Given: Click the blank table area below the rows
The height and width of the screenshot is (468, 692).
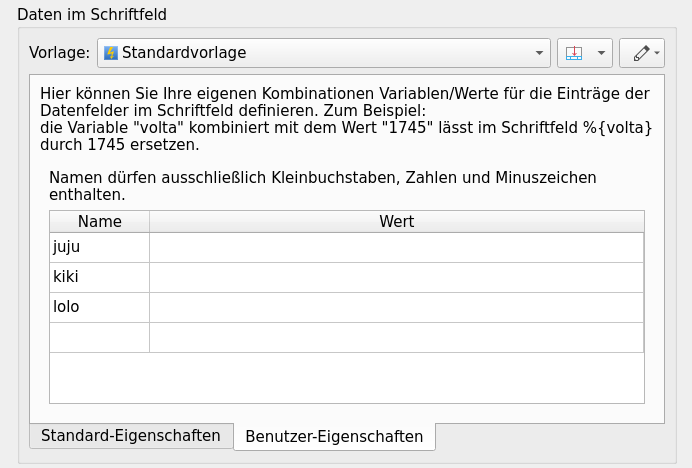Looking at the screenshot, I should [x=346, y=378].
